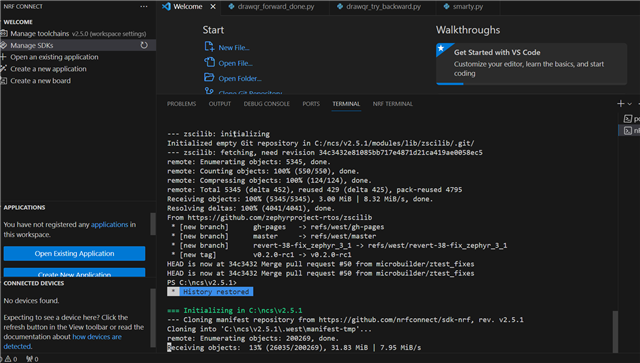Click Open File... link

point(236,63)
